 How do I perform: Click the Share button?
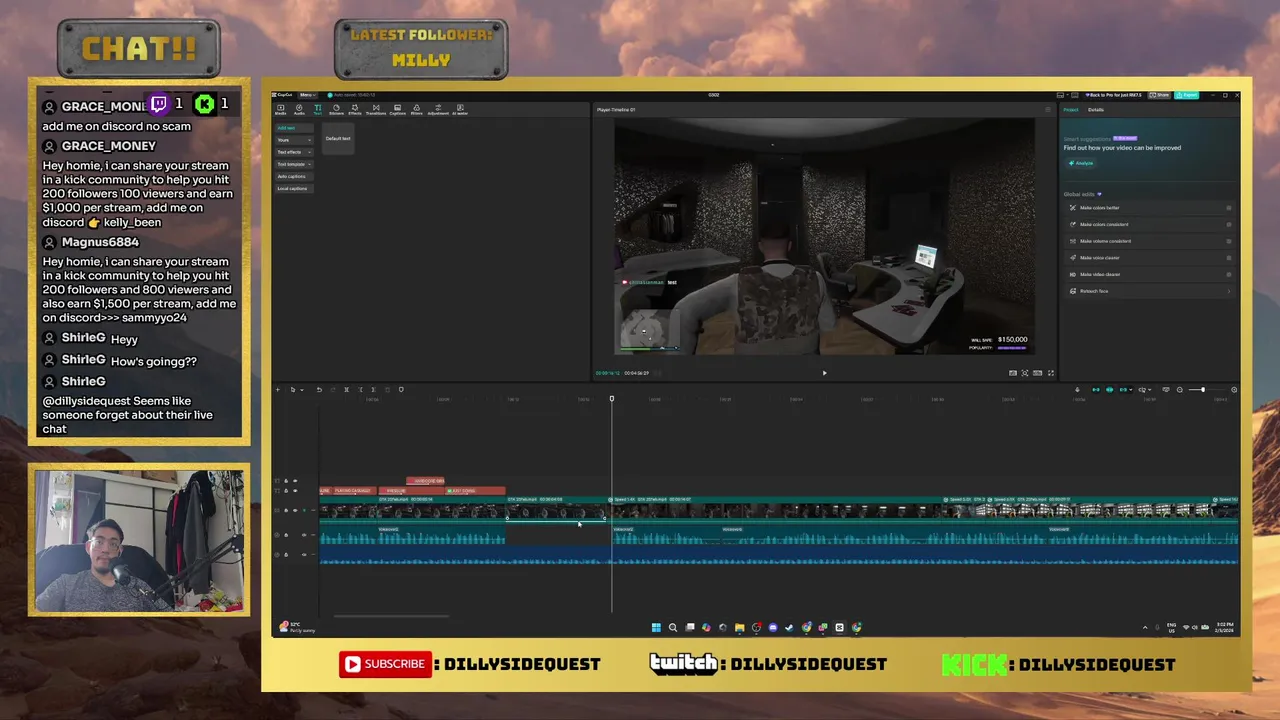point(1159,95)
